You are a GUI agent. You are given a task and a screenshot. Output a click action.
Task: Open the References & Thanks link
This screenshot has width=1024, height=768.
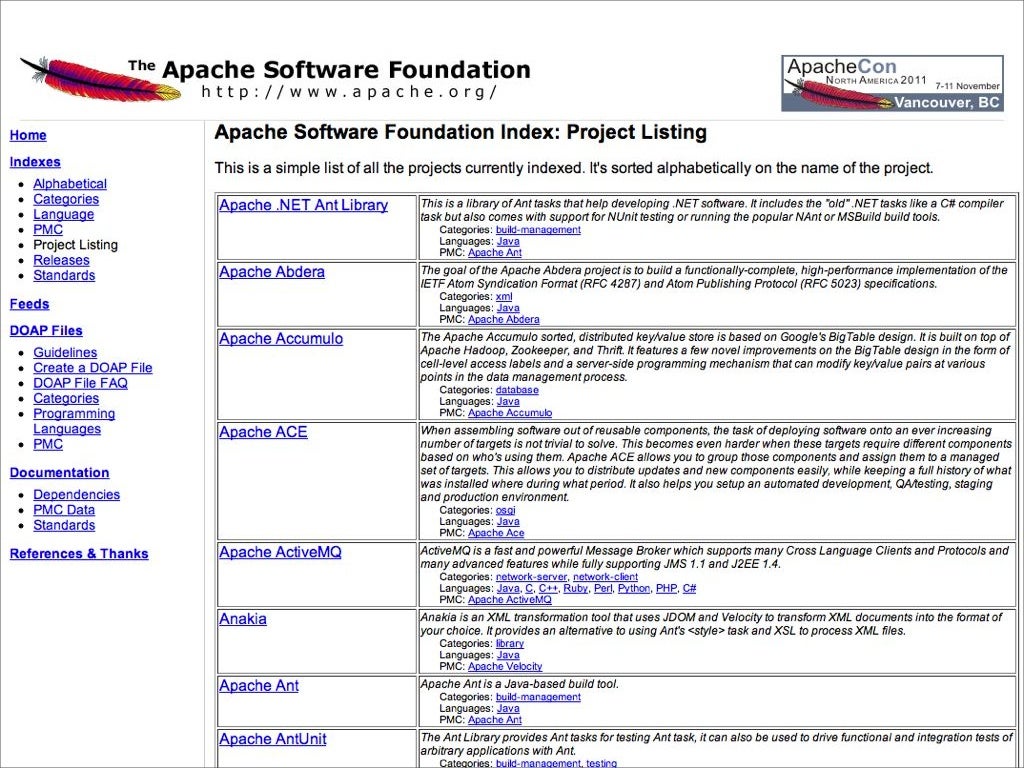click(x=79, y=554)
